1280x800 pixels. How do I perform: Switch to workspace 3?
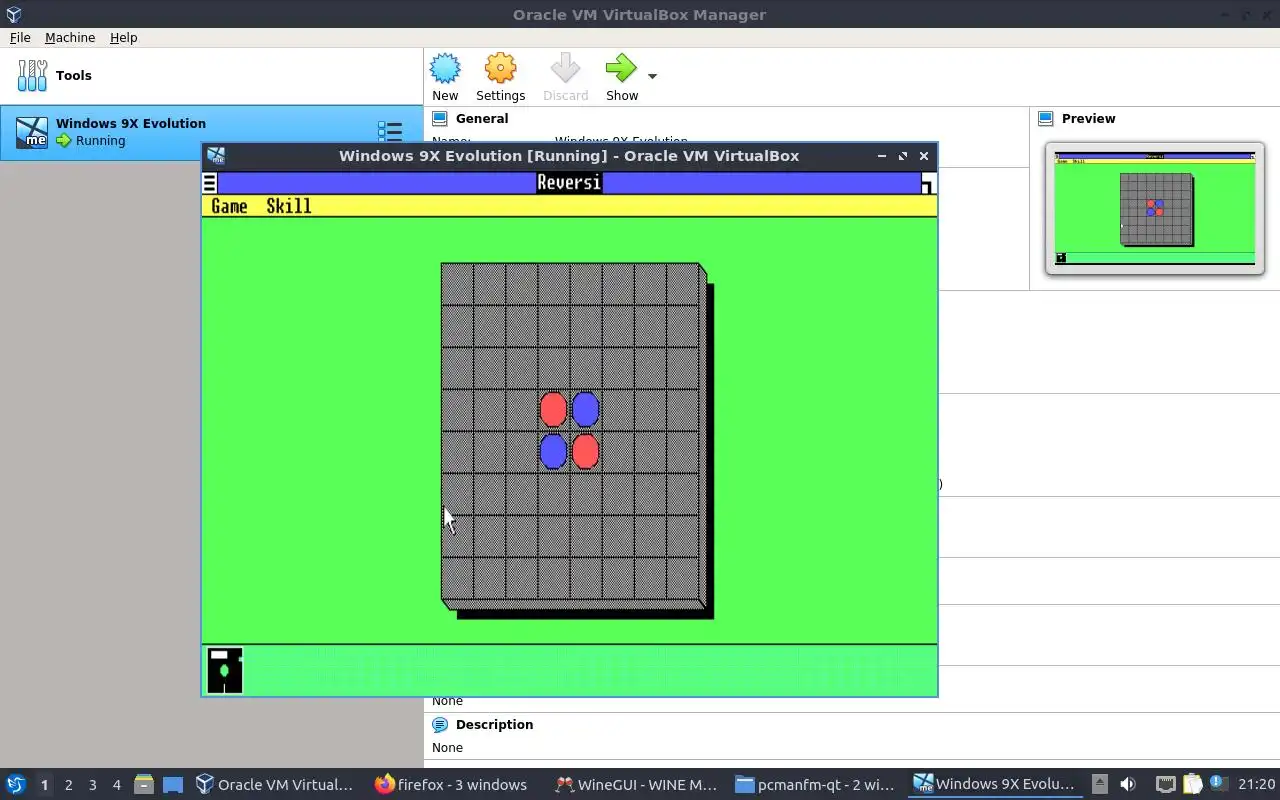pos(92,785)
